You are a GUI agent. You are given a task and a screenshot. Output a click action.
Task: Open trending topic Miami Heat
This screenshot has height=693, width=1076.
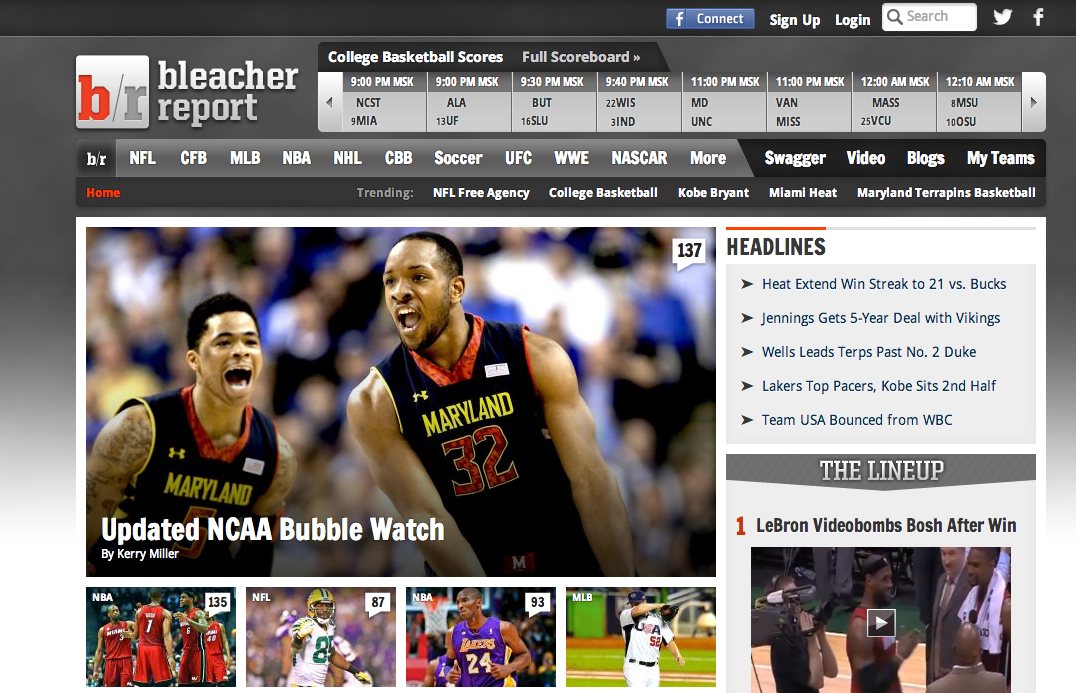[x=803, y=193]
